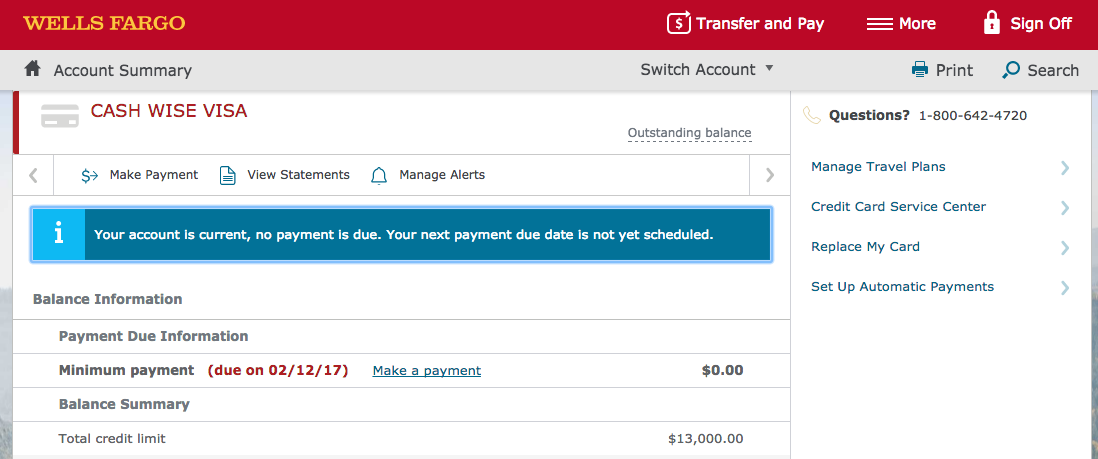1098x459 pixels.
Task: Expand Manage Travel Plans chevron
Action: pos(1065,168)
